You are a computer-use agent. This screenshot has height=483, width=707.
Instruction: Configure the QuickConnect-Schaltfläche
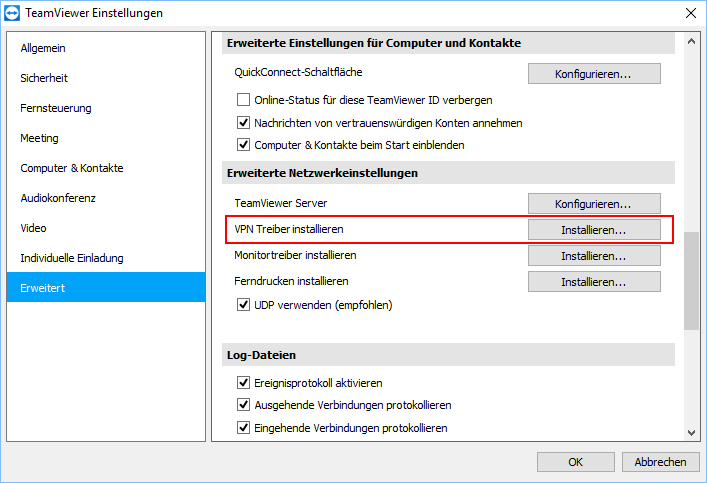click(594, 74)
